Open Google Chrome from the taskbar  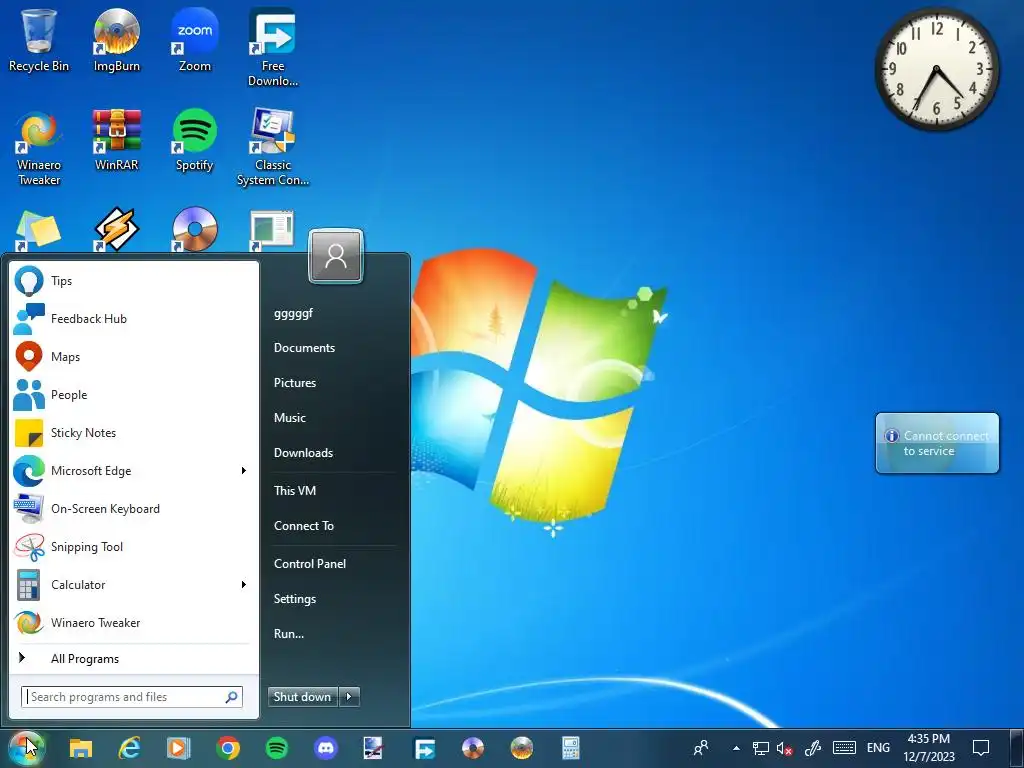point(228,748)
